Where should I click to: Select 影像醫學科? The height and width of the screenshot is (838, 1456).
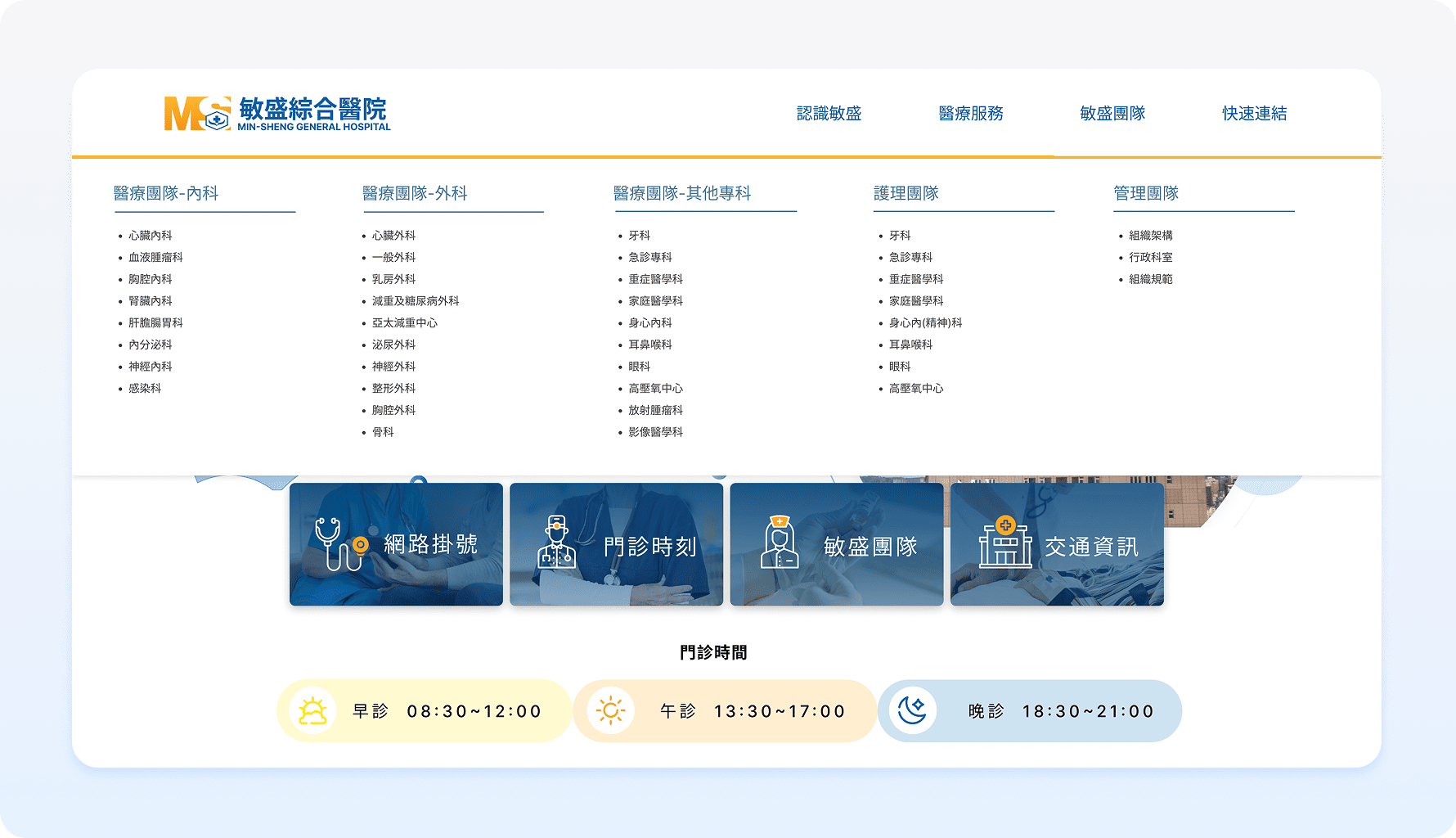[x=656, y=432]
